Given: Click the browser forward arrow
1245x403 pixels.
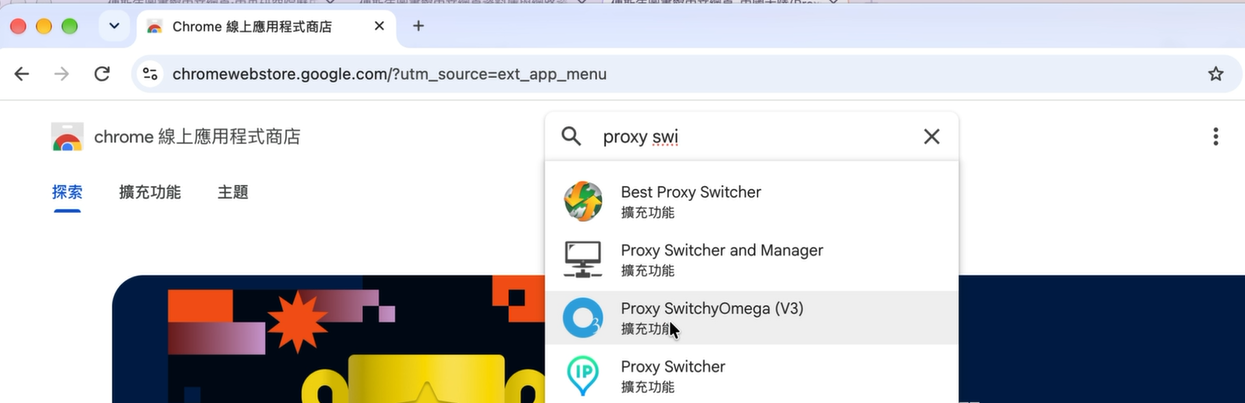Looking at the screenshot, I should click(62, 74).
